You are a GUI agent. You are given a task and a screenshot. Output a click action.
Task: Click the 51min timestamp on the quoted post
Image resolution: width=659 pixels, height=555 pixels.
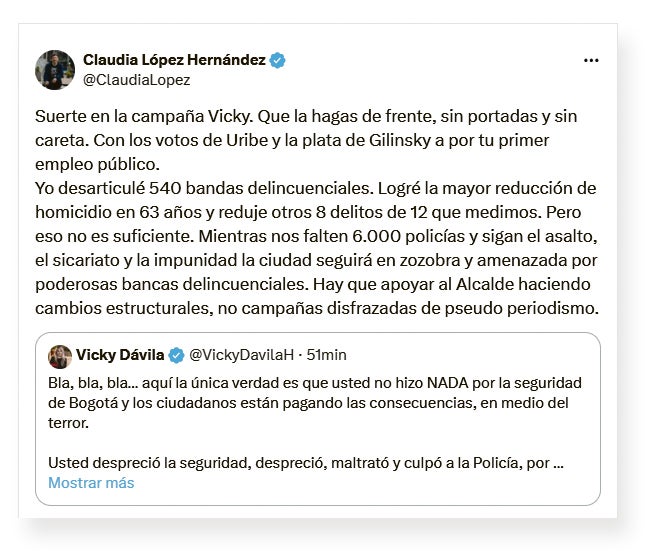tap(326, 356)
